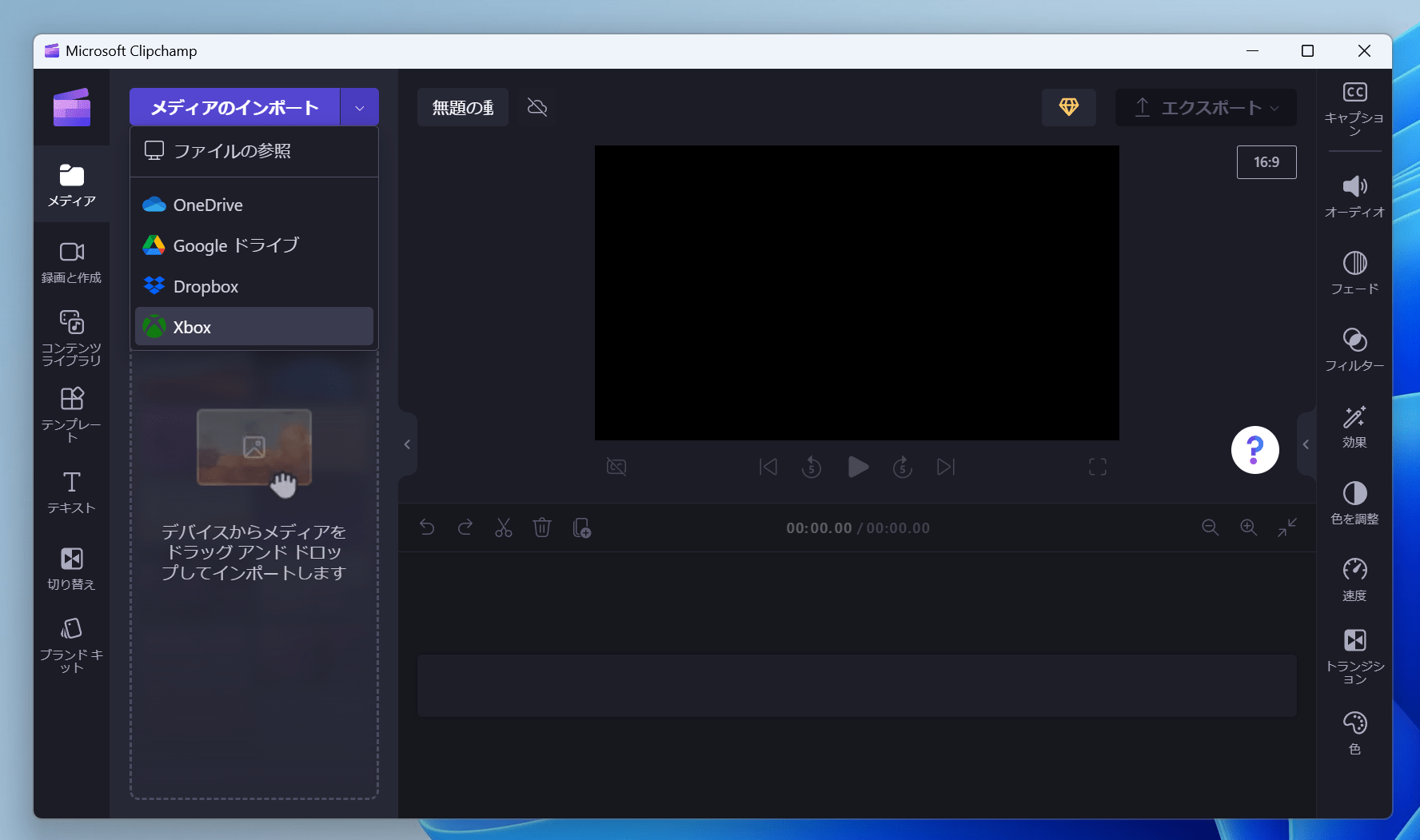Image resolution: width=1420 pixels, height=840 pixels.
Task: Click the empty timeline track
Action: pyautogui.click(x=857, y=686)
